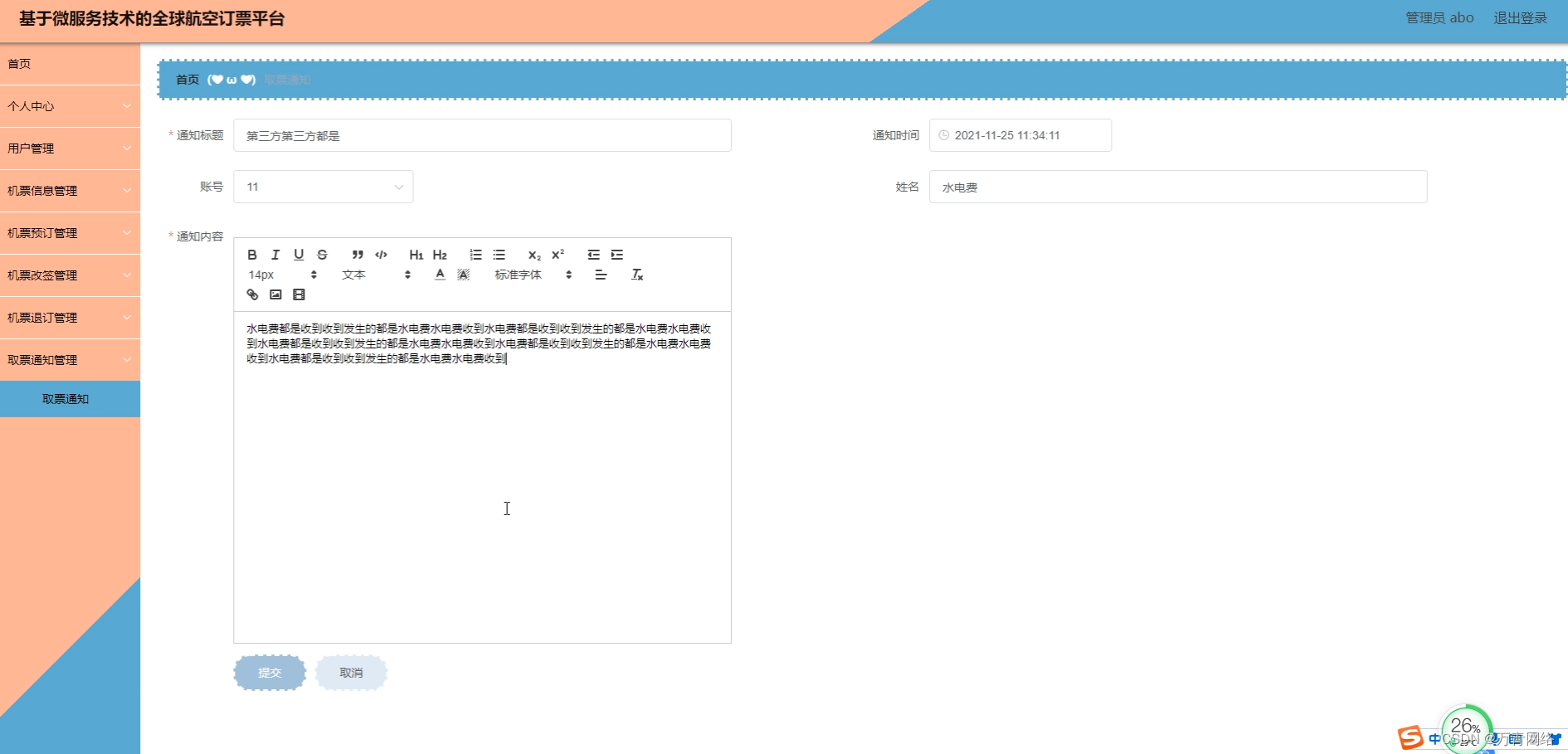This screenshot has height=754, width=1568.
Task: Apply italic formatting in the editor toolbar
Action: pyautogui.click(x=275, y=255)
